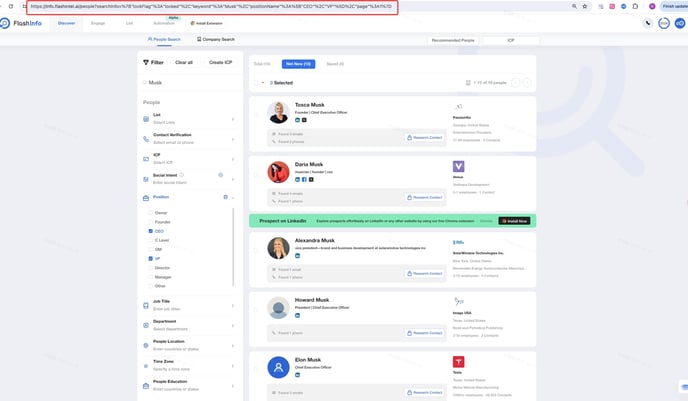Check the GM position checkbox
The image size is (688, 401).
pos(150,249)
